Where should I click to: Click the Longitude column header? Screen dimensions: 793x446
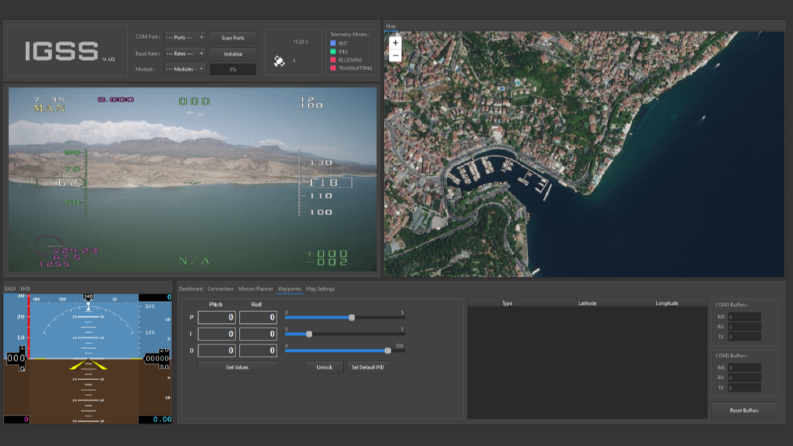coord(667,303)
